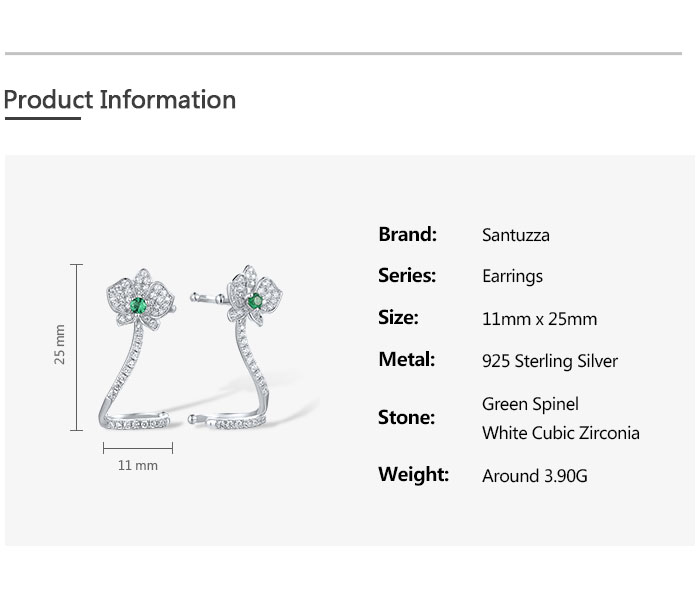The width and height of the screenshot is (700, 596).
Task: Click the green stone on right earring
Action: pos(255,300)
